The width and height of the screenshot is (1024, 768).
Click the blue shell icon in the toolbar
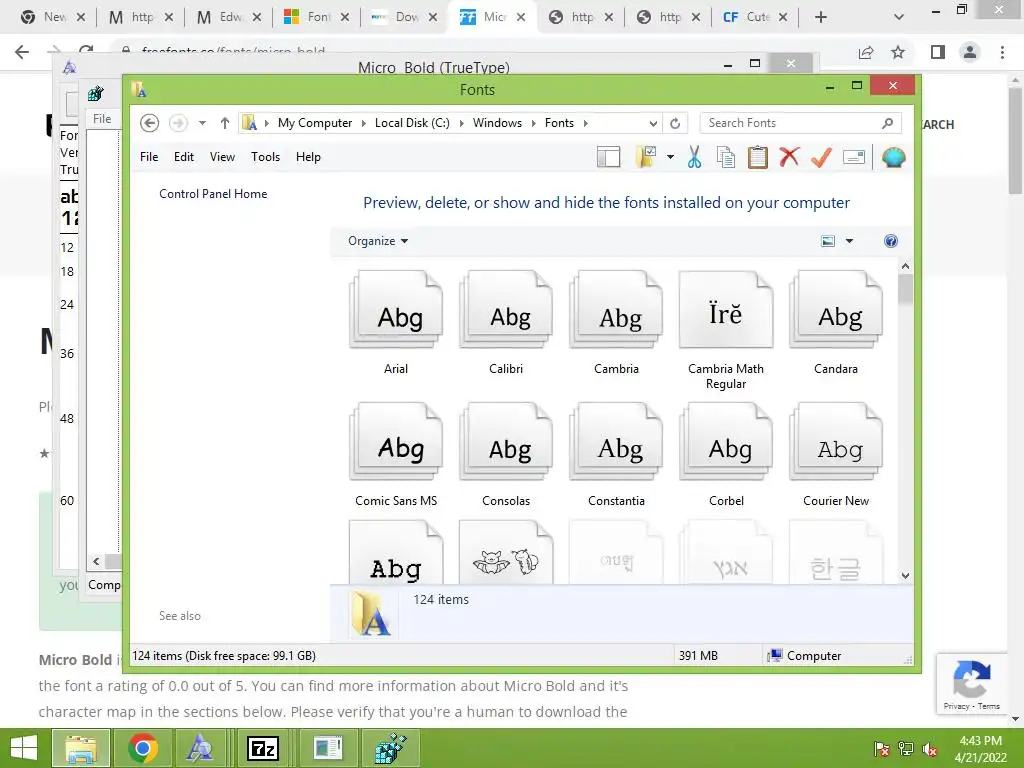[893, 157]
